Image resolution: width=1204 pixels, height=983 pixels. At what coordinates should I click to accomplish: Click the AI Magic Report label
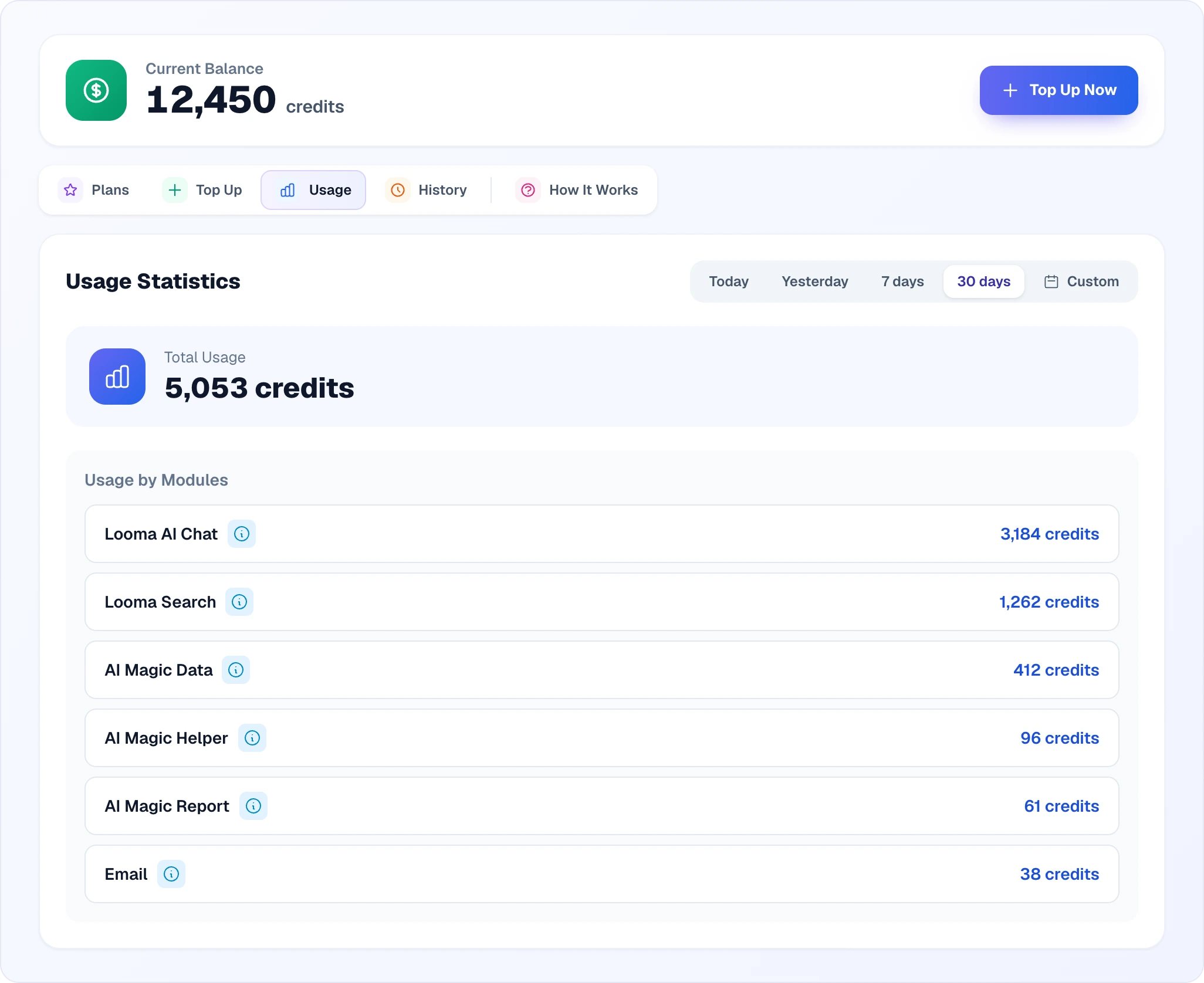[167, 806]
